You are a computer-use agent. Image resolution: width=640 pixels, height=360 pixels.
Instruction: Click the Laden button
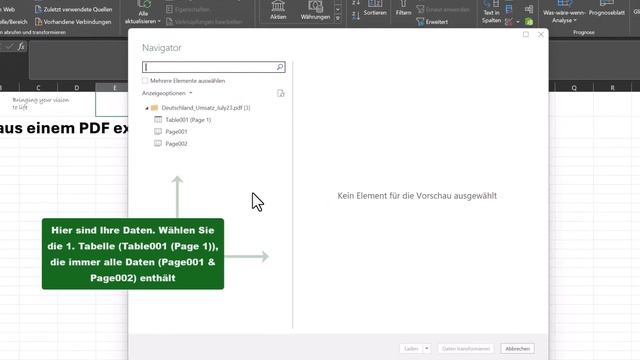click(411, 349)
